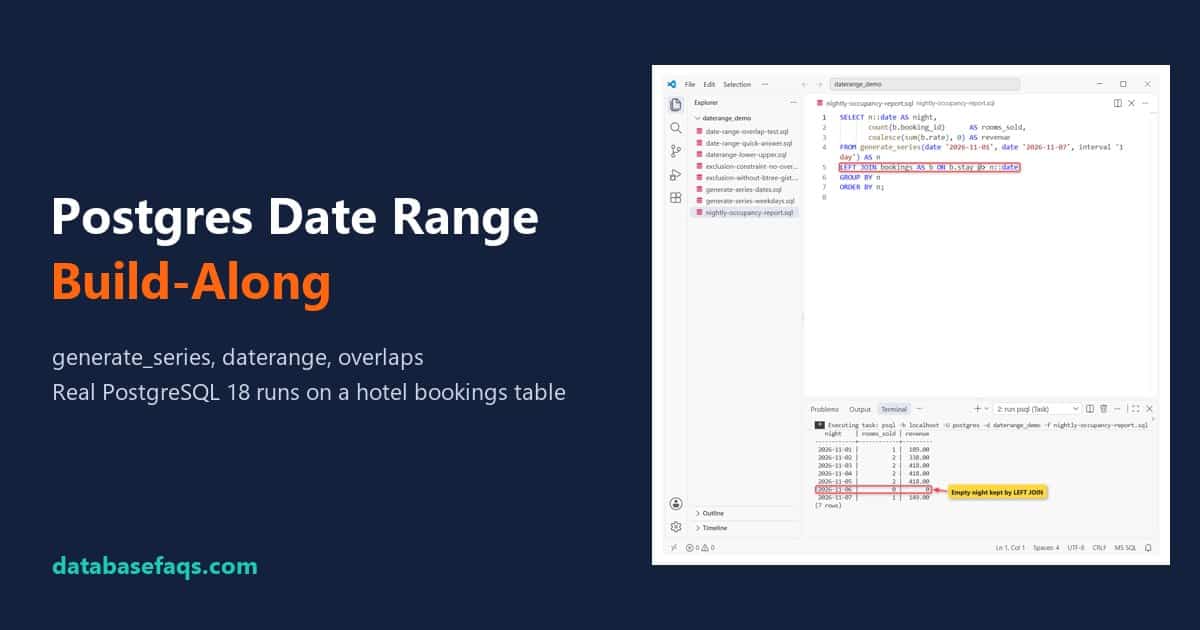The height and width of the screenshot is (630, 1200).
Task: Open the Manage gear icon
Action: pyautogui.click(x=676, y=527)
